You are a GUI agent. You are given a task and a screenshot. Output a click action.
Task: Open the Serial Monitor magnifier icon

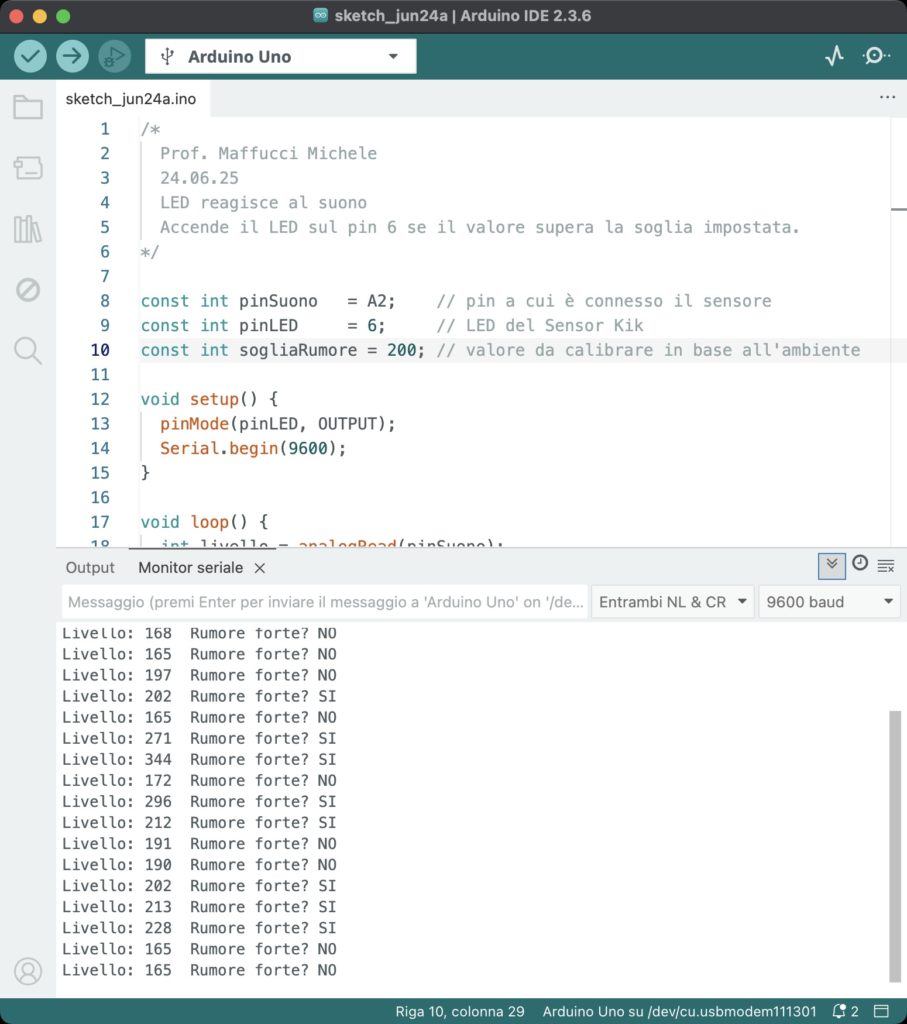click(x=876, y=56)
